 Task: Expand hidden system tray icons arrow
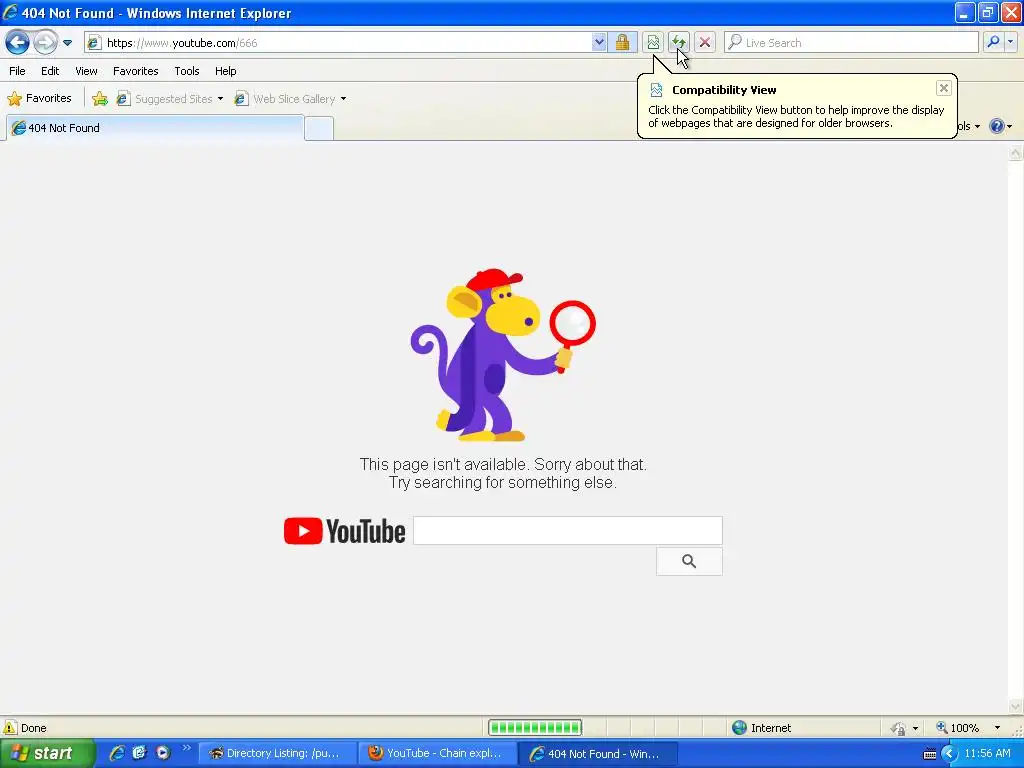[949, 754]
